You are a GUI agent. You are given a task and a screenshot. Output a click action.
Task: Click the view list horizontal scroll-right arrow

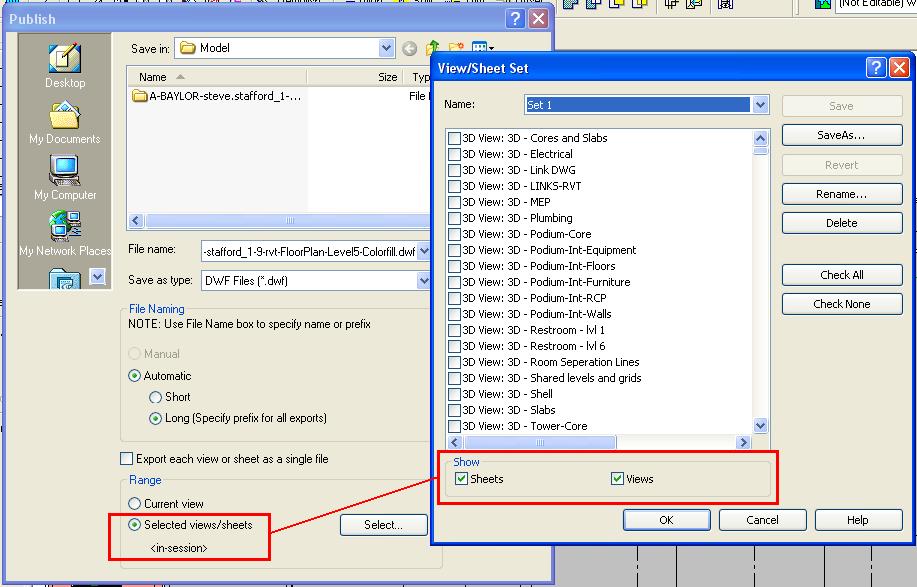pyautogui.click(x=743, y=442)
